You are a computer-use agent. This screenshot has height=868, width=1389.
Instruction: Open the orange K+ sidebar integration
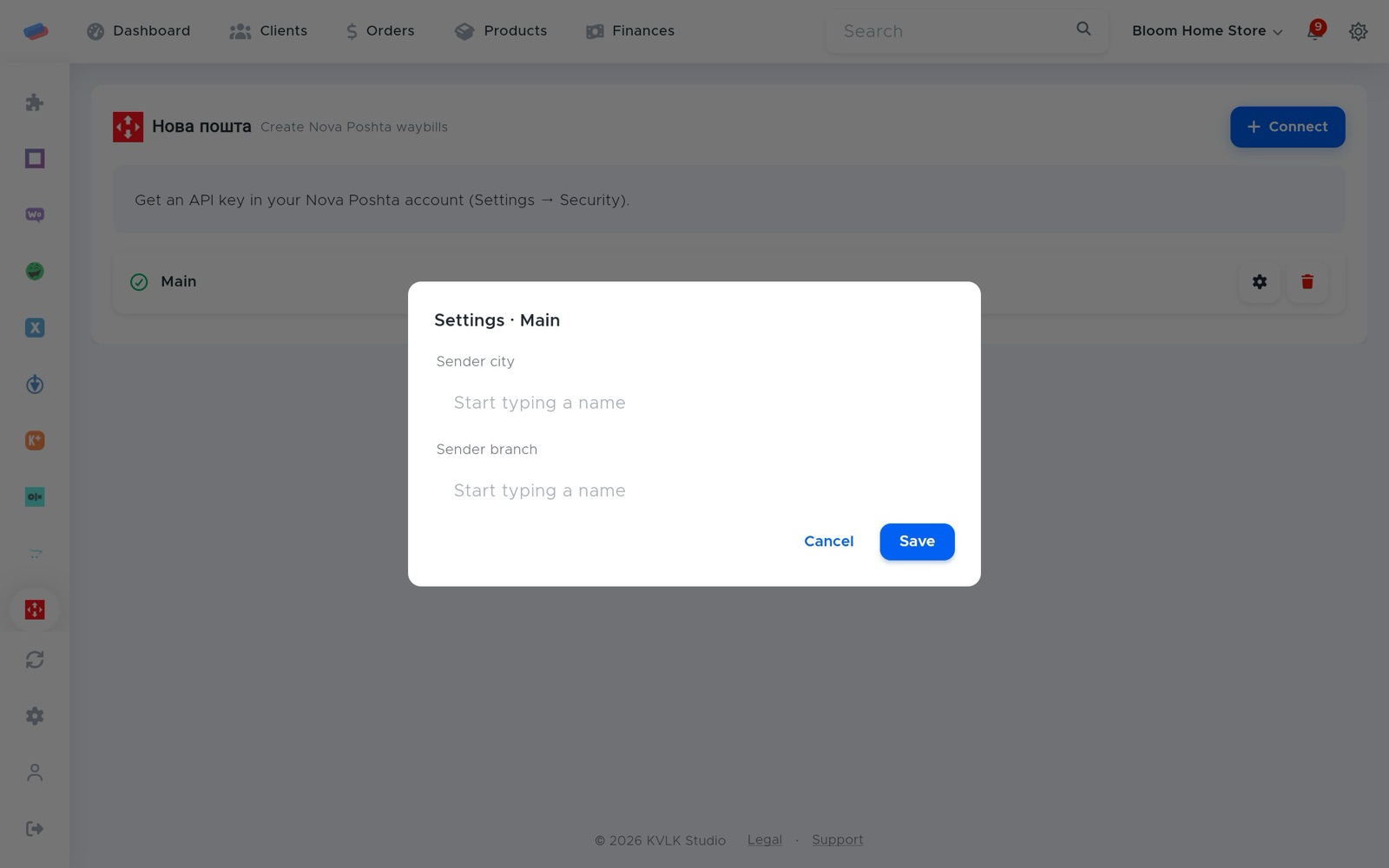click(35, 441)
